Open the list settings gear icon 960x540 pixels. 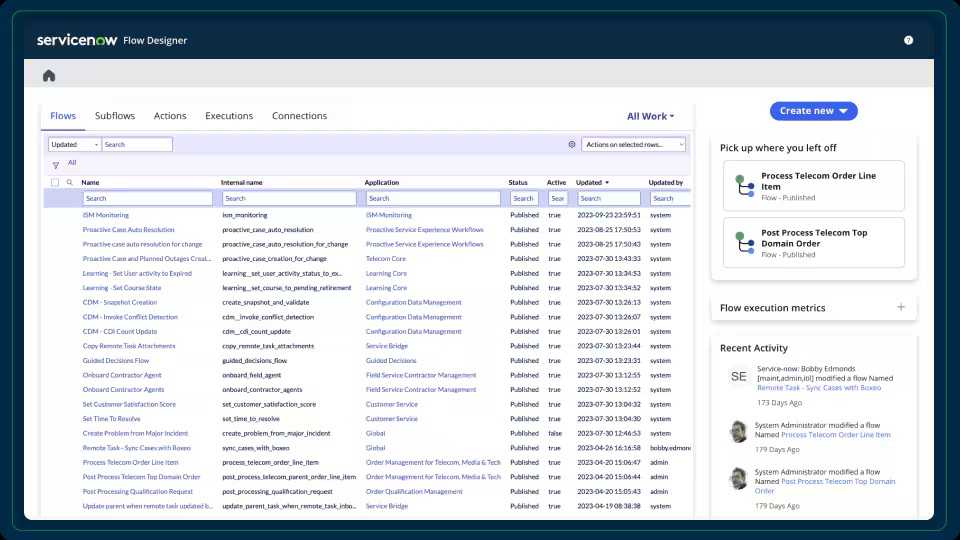click(572, 145)
